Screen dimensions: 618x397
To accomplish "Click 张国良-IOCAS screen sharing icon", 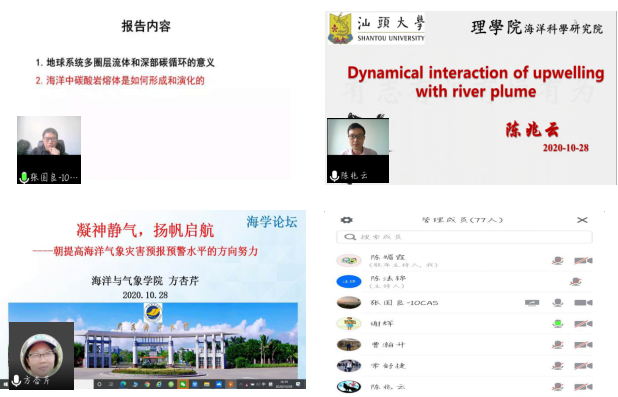I will click(x=532, y=302).
